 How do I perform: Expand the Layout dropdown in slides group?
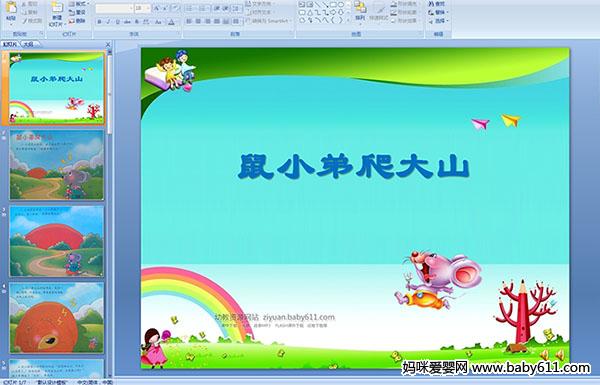79,4
